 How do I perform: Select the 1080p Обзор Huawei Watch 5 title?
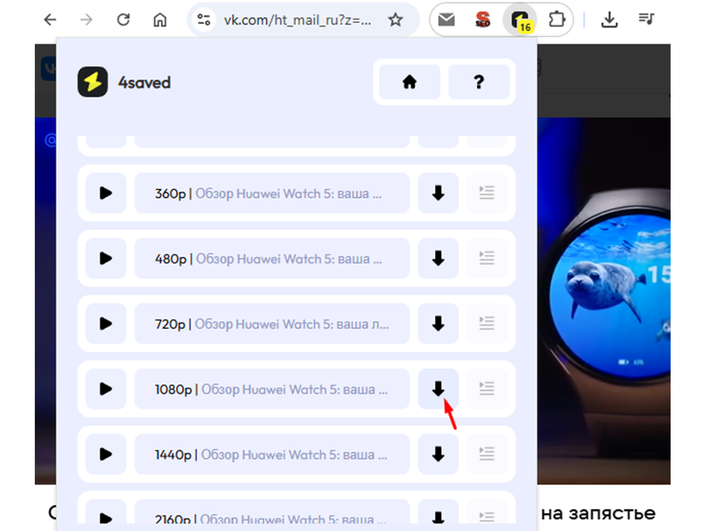click(x=272, y=389)
